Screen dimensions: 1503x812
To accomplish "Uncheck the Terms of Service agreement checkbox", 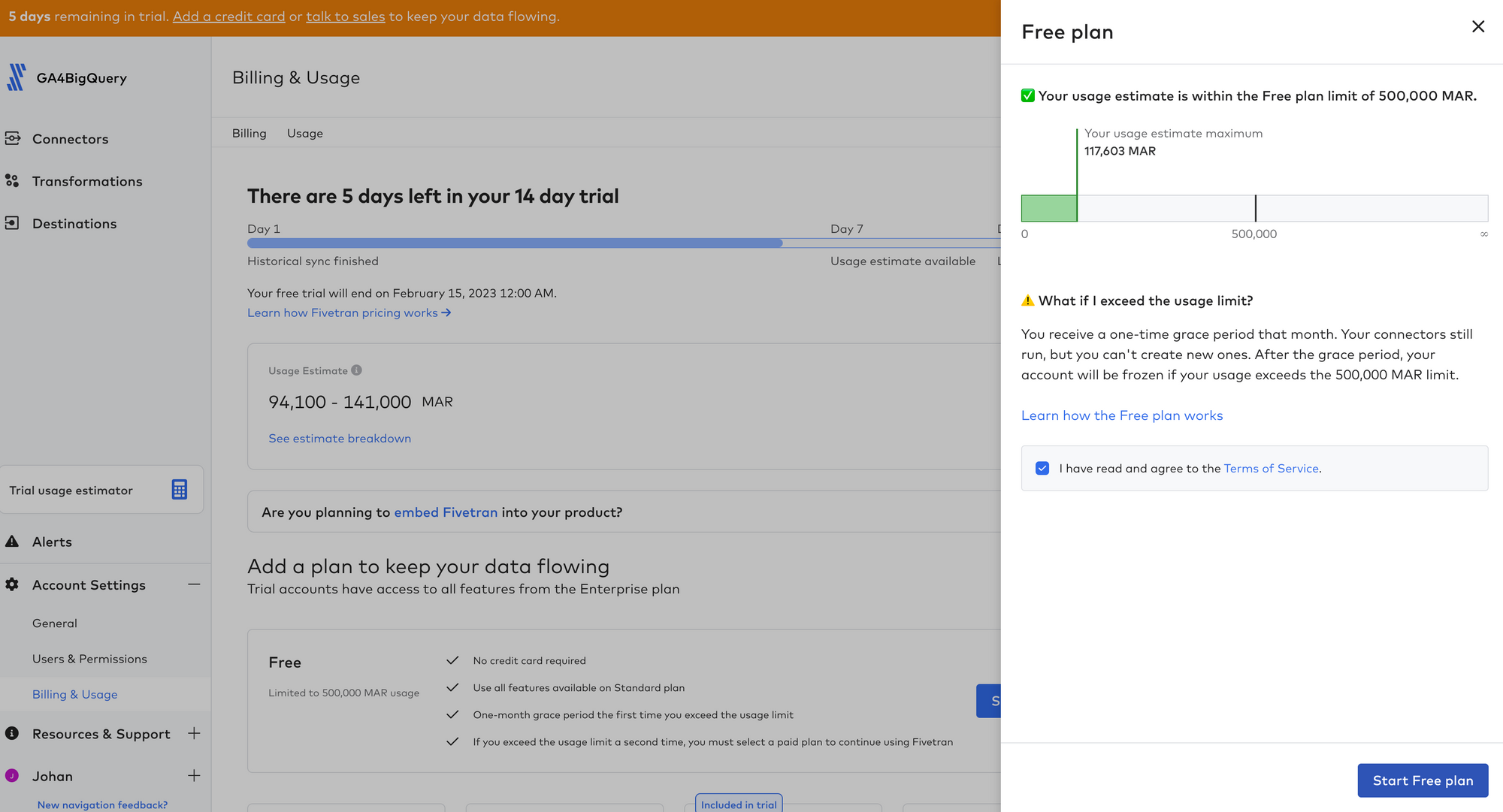I will coord(1042,468).
